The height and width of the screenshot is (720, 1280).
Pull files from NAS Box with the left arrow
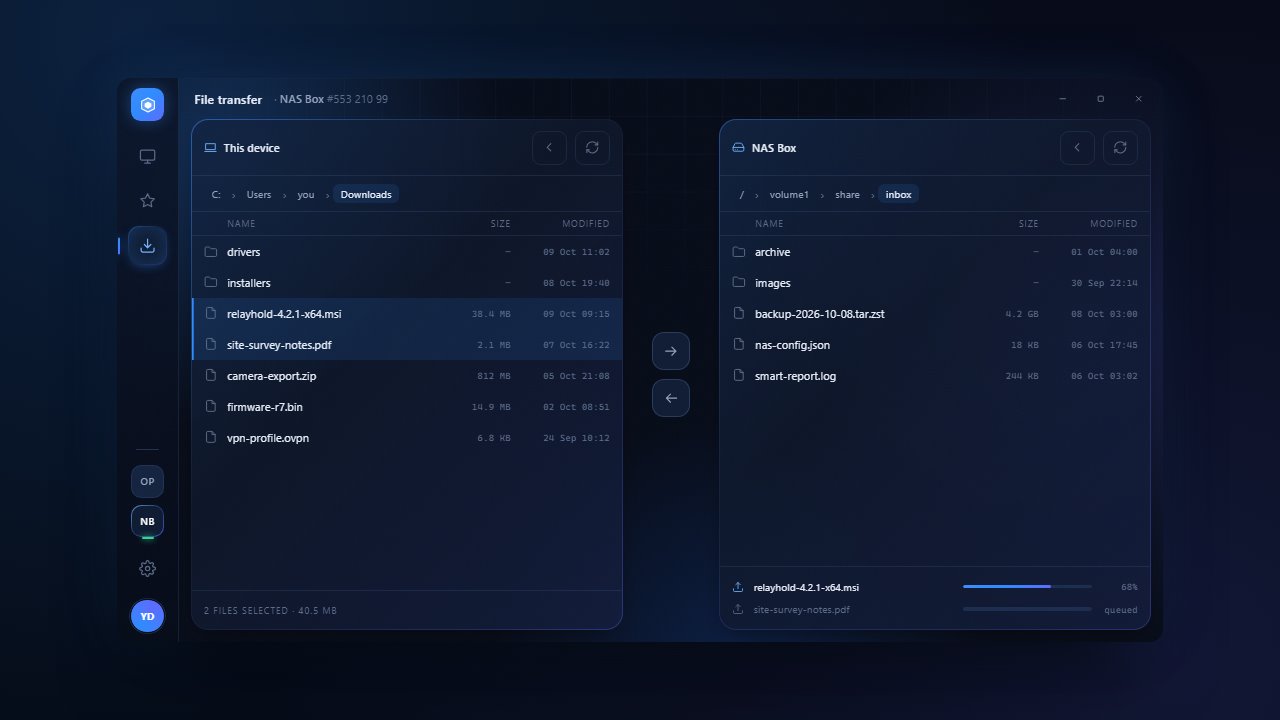tap(671, 398)
